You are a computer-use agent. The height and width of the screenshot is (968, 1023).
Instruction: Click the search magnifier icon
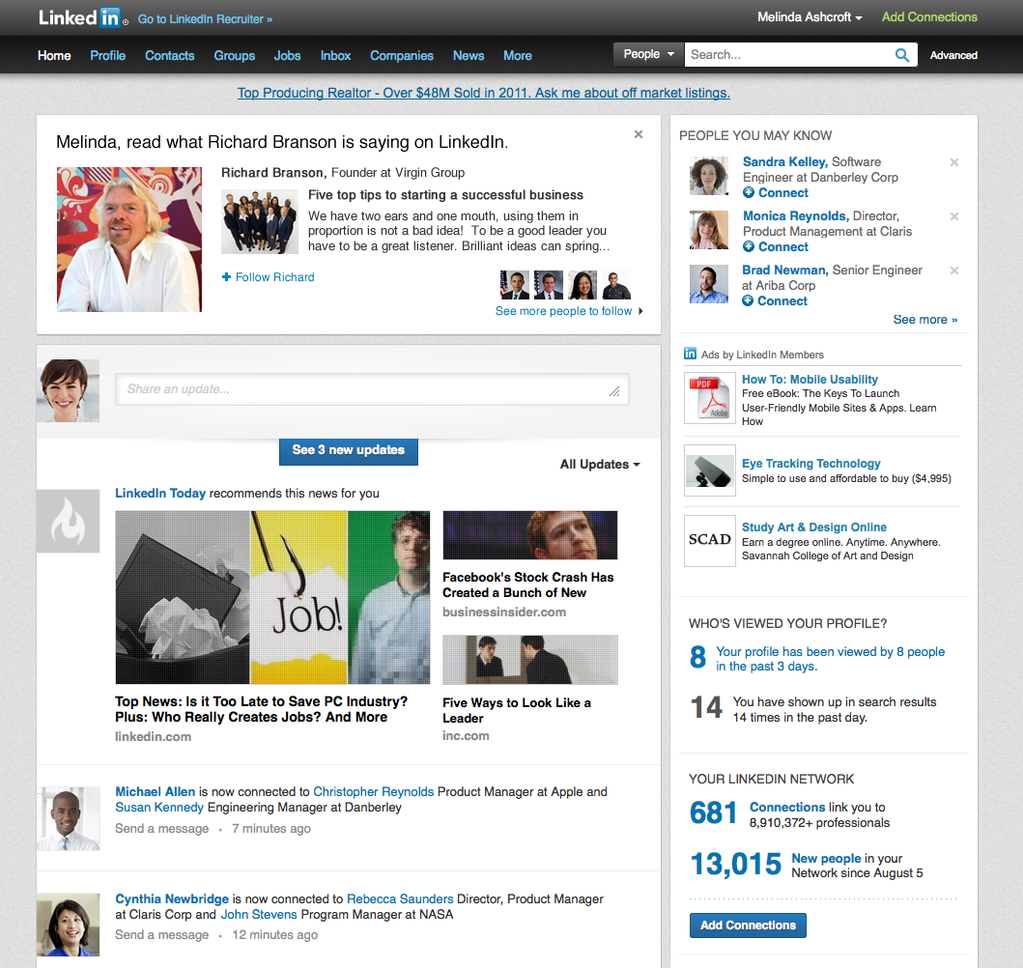coord(902,55)
